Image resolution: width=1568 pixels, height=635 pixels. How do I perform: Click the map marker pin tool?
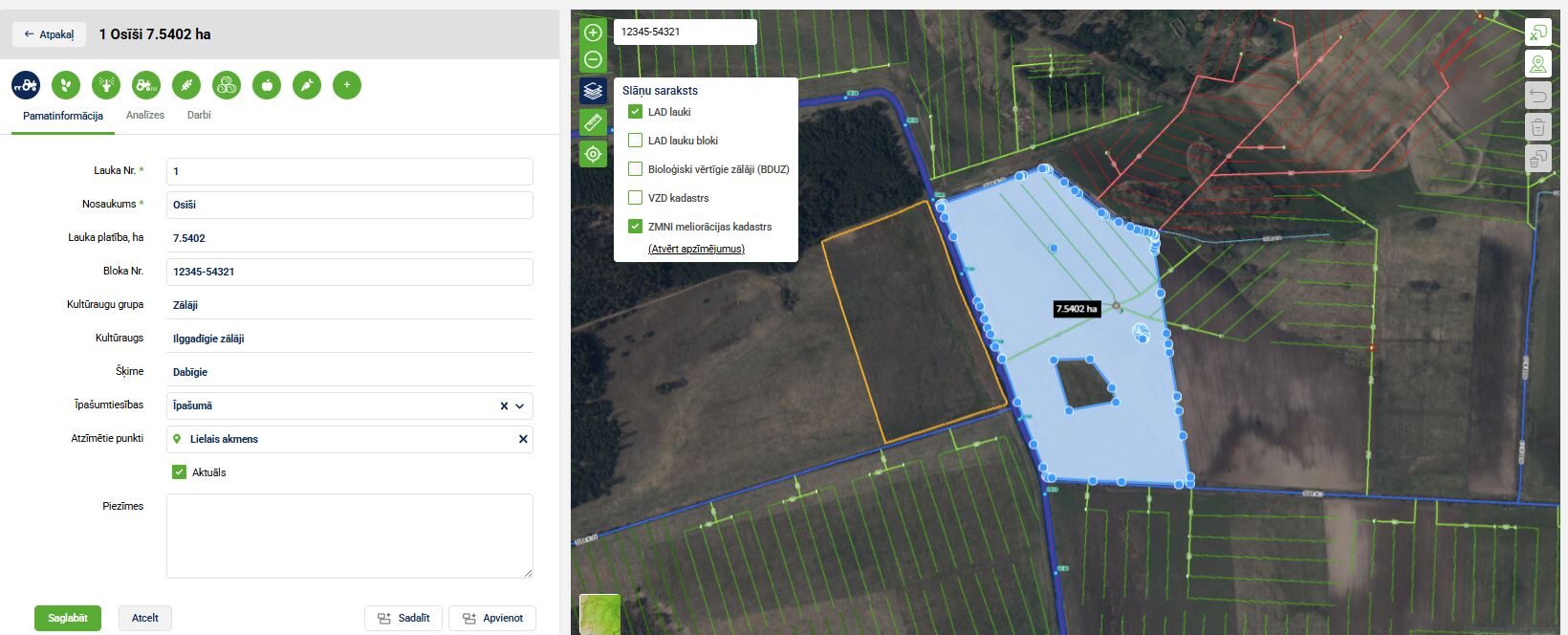(x=1537, y=65)
